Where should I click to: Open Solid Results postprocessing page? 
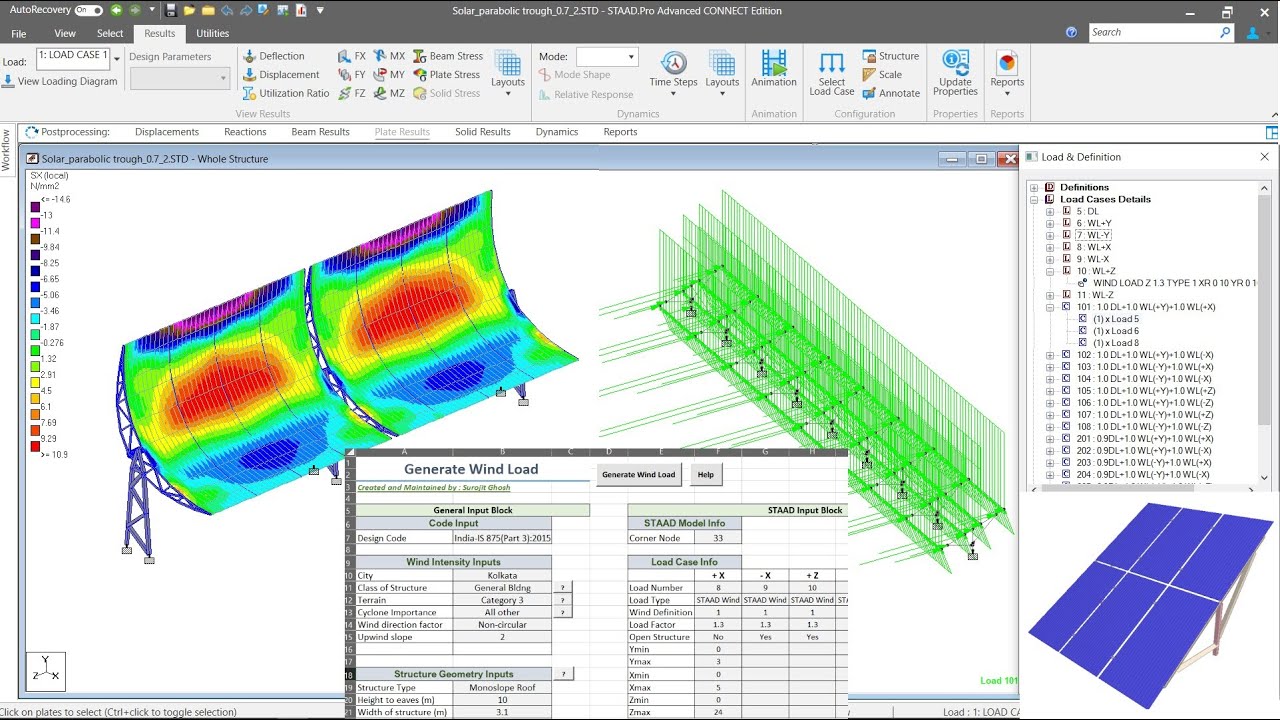pyautogui.click(x=483, y=132)
